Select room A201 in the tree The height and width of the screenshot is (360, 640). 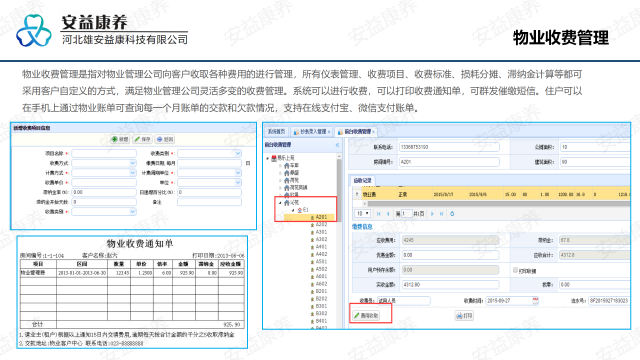pos(321,217)
